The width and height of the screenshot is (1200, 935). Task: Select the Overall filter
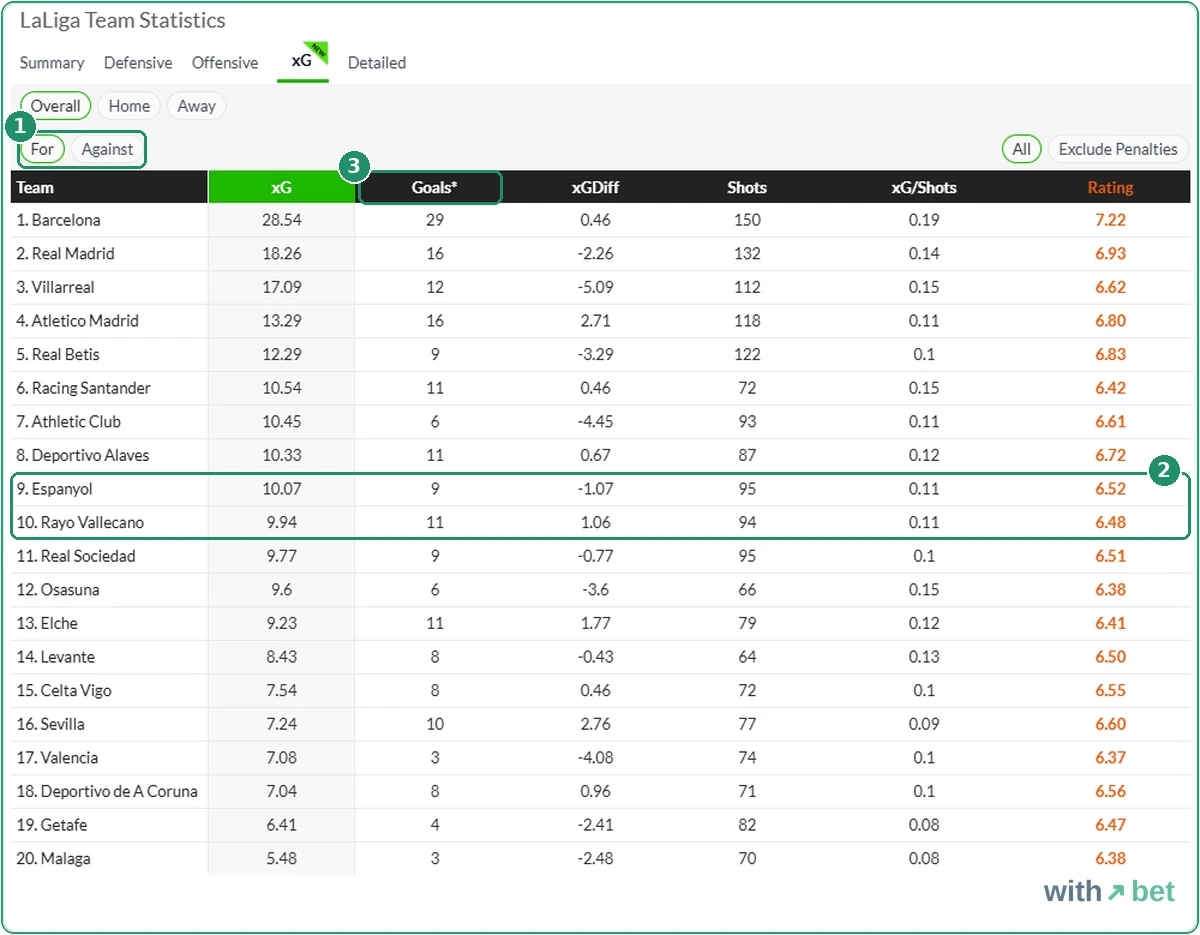pyautogui.click(x=56, y=106)
